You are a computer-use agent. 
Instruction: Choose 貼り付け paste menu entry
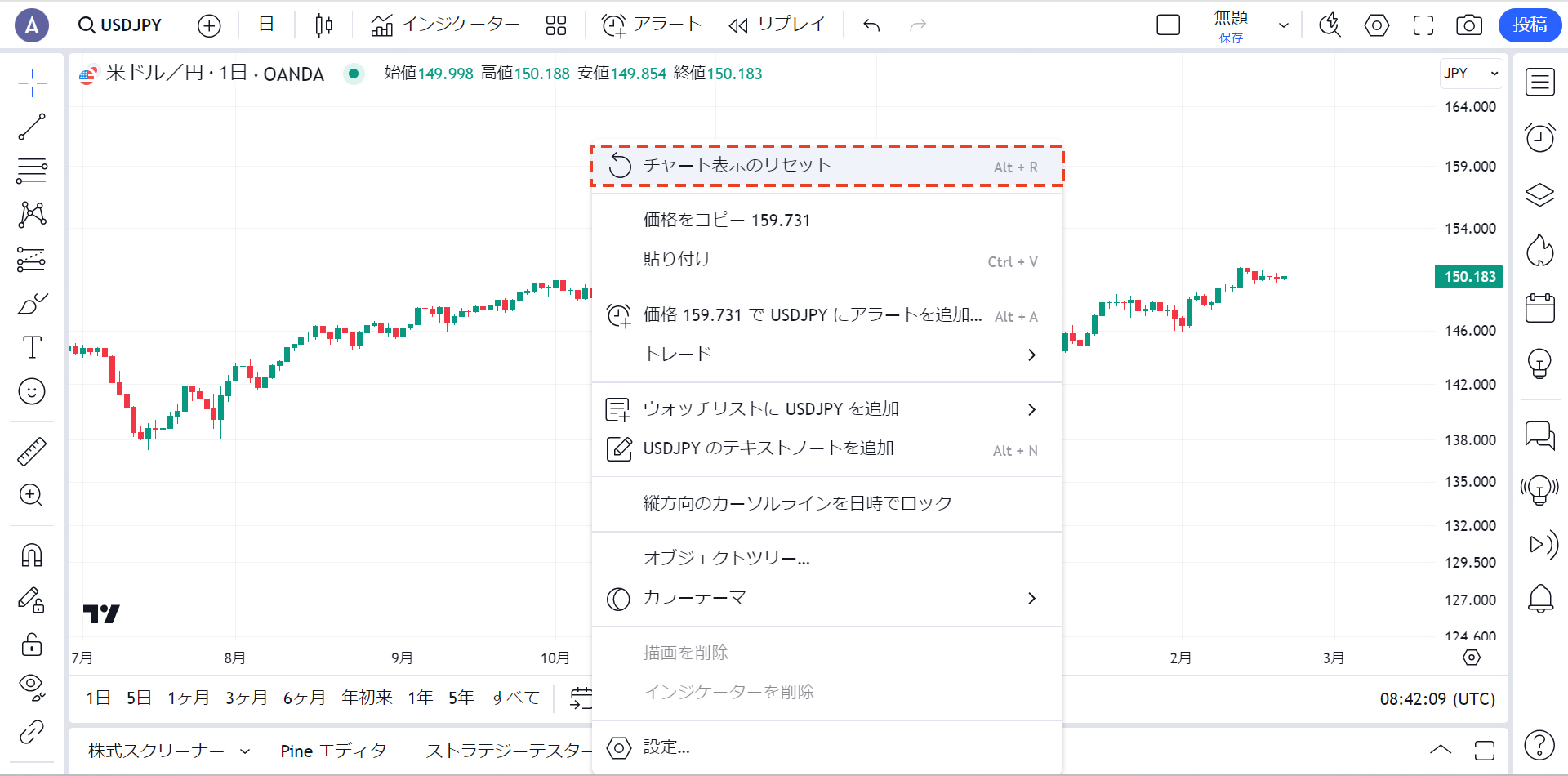pos(826,260)
